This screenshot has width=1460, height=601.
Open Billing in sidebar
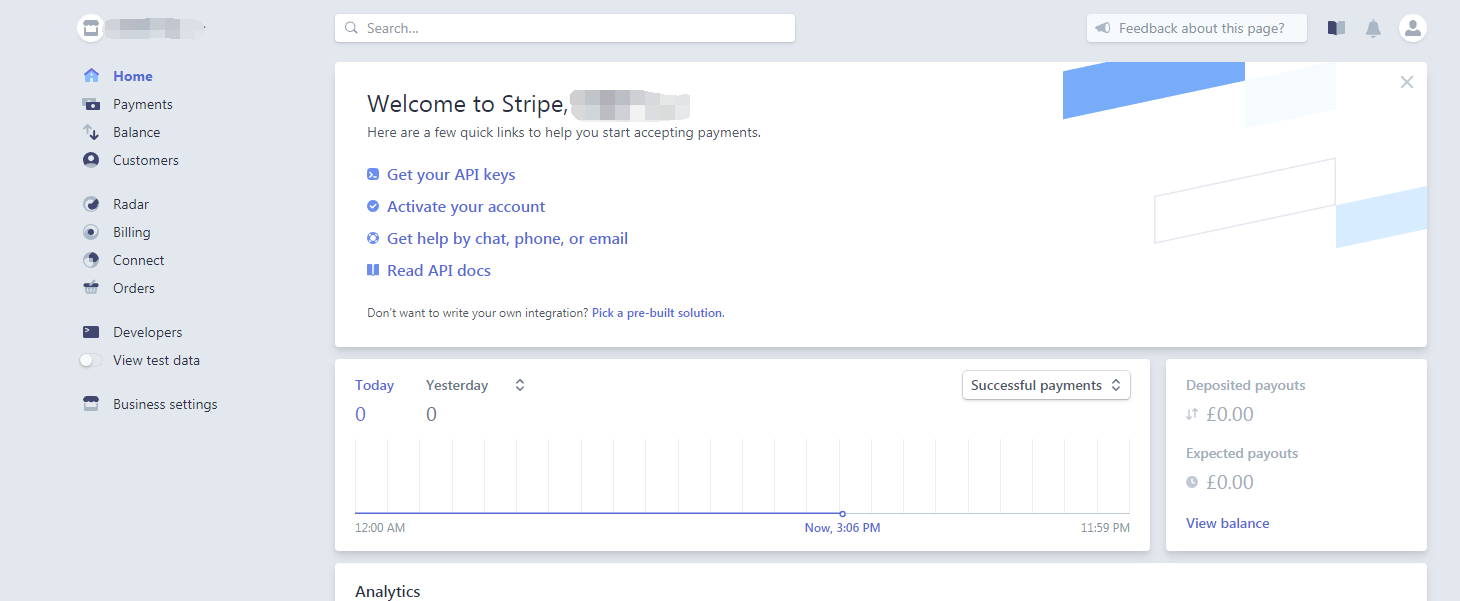[132, 232]
